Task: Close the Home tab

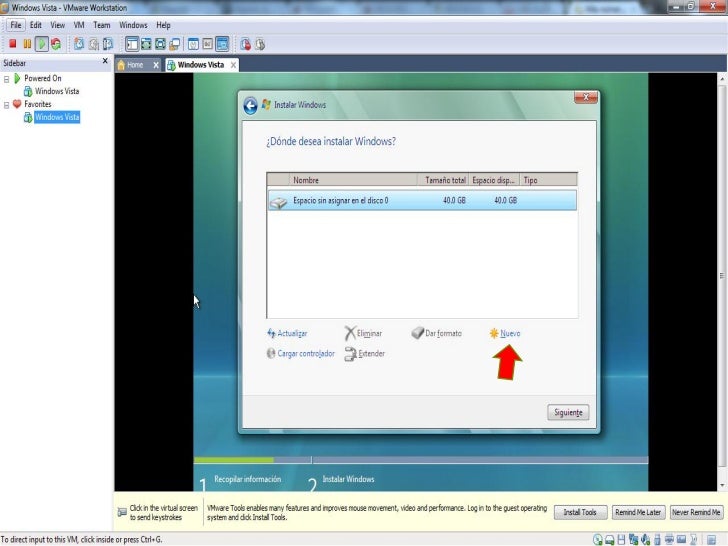Action: [156, 65]
